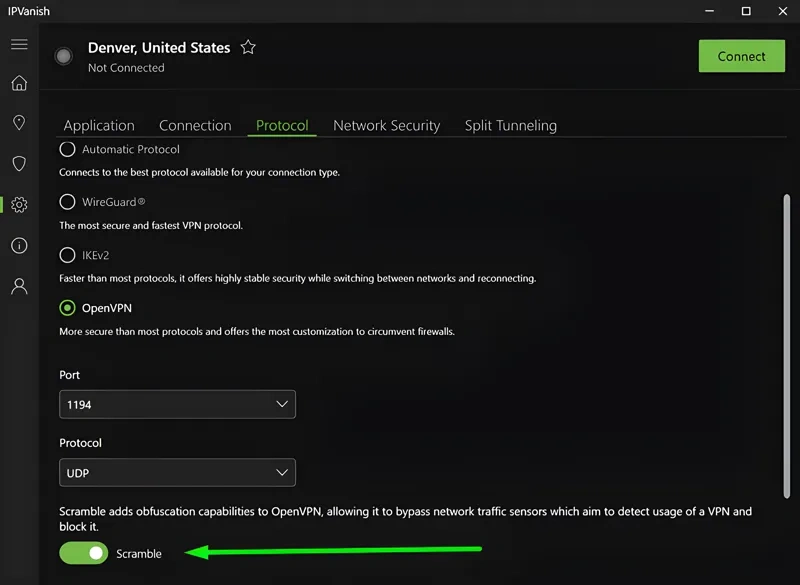Image resolution: width=800 pixels, height=585 pixels.
Task: Disable the Scramble toggle switch
Action: tap(84, 553)
